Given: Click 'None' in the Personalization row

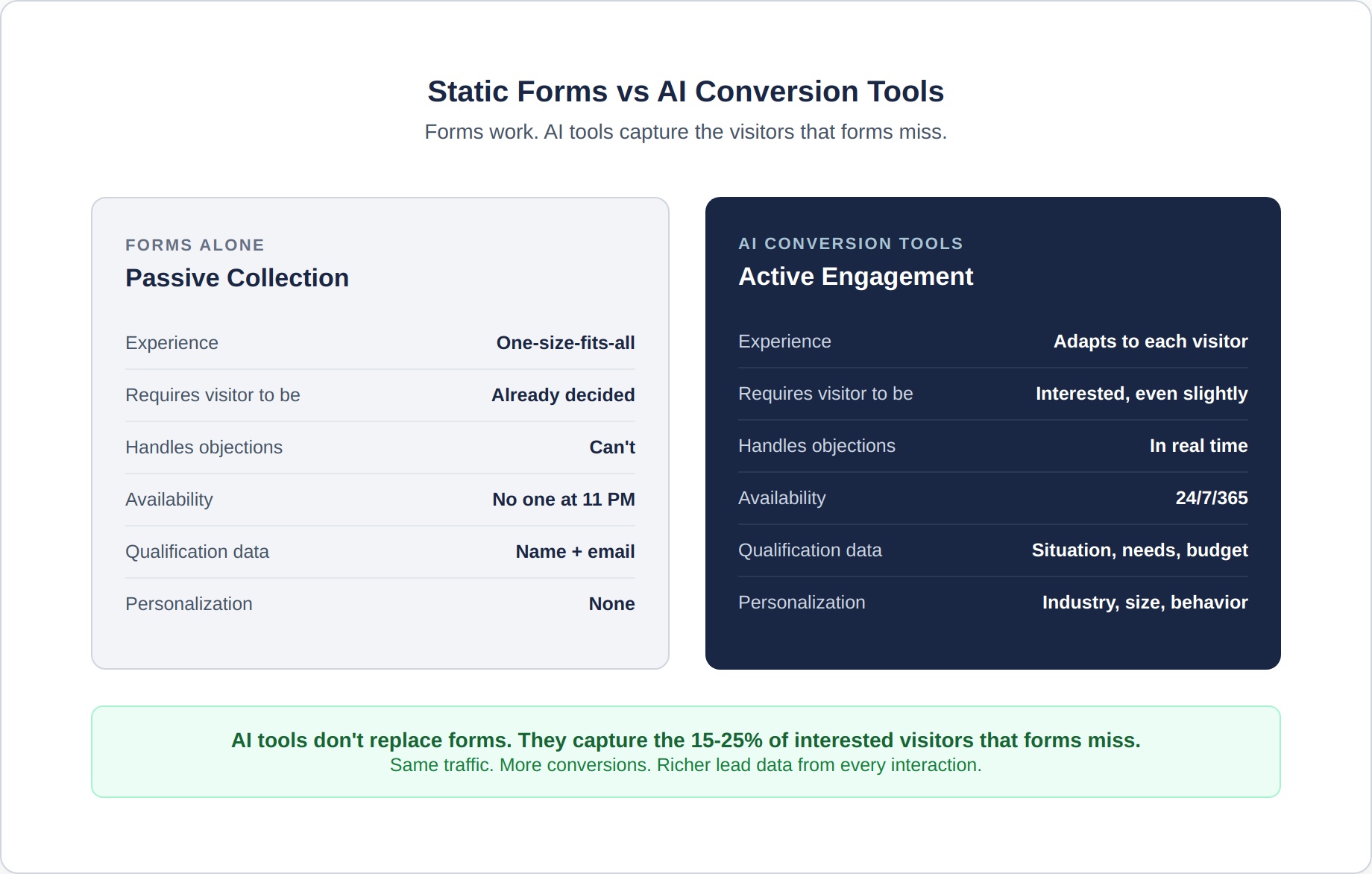Looking at the screenshot, I should 611,604.
